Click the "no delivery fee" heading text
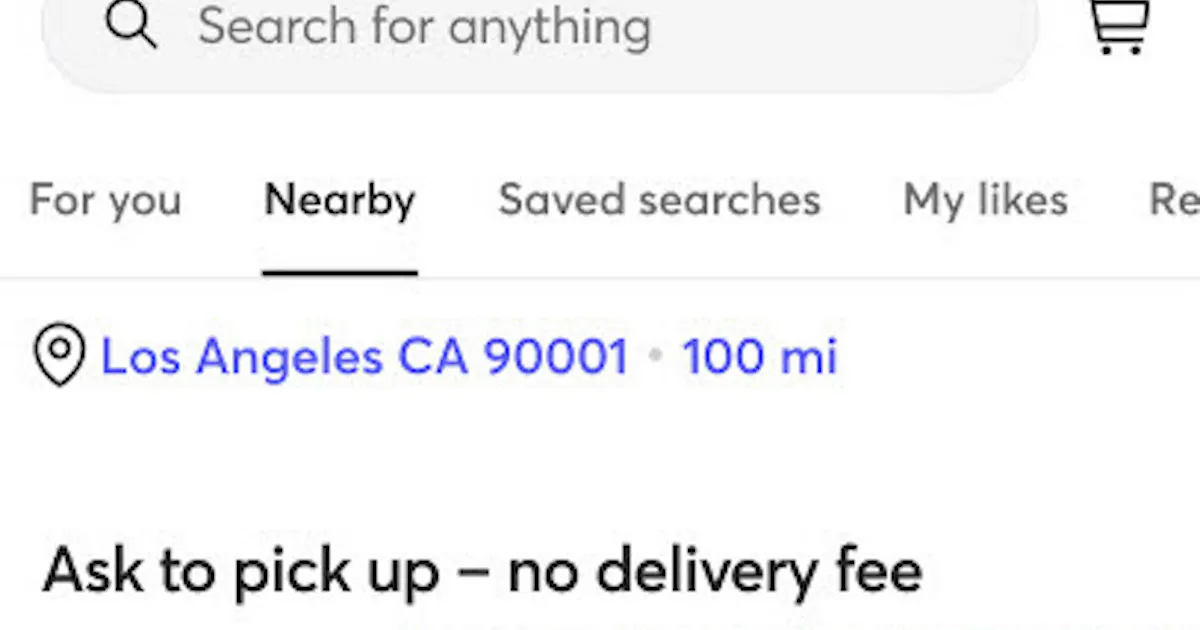 (x=715, y=571)
